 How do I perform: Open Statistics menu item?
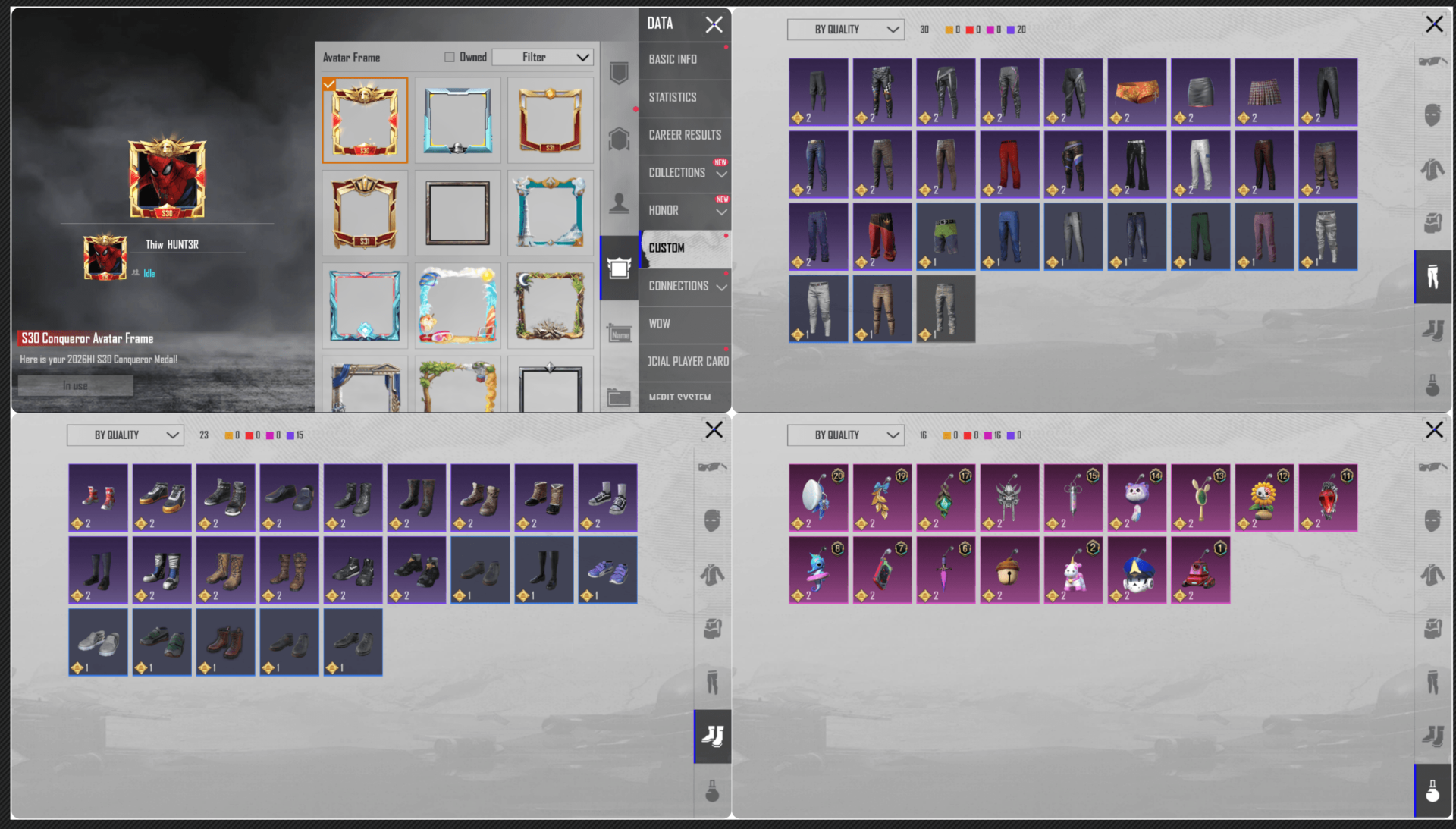[685, 97]
